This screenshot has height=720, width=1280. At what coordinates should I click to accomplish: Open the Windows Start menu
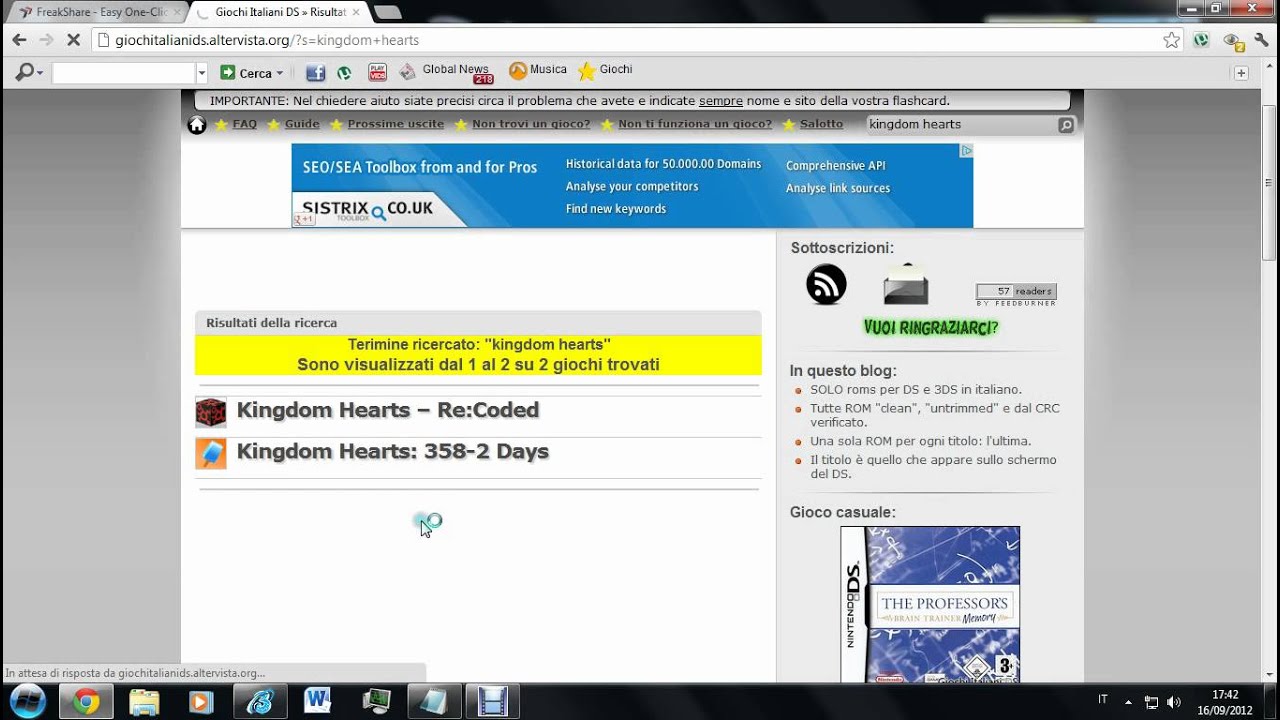(26, 701)
